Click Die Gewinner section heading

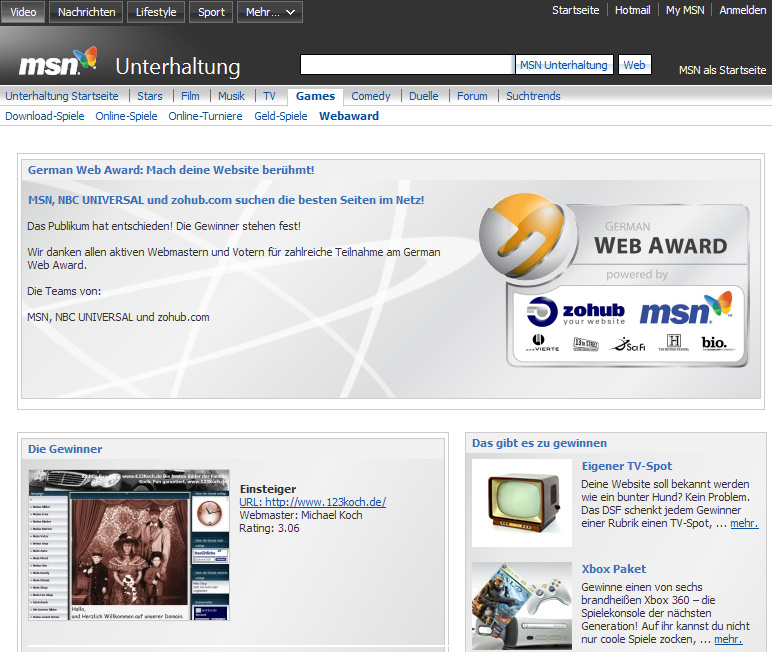point(65,449)
